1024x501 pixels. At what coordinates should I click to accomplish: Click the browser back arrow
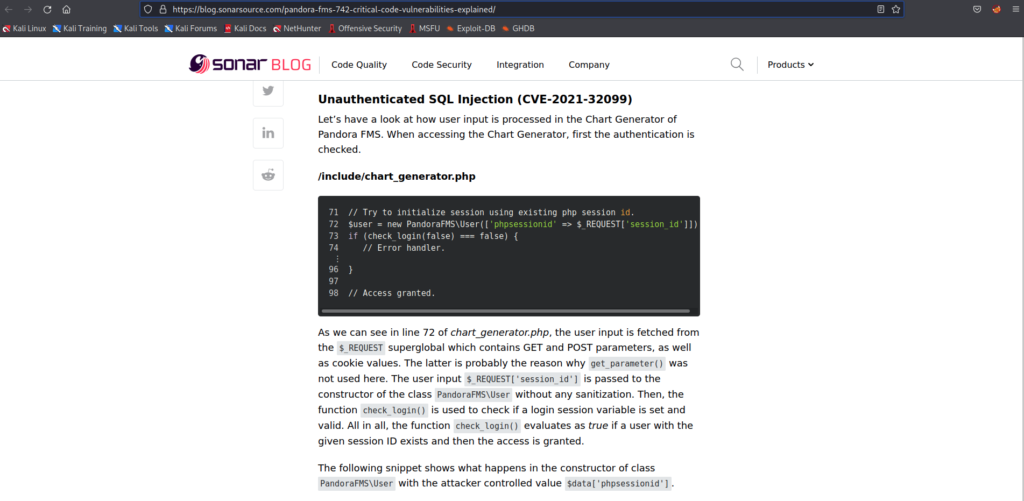pyautogui.click(x=9, y=9)
